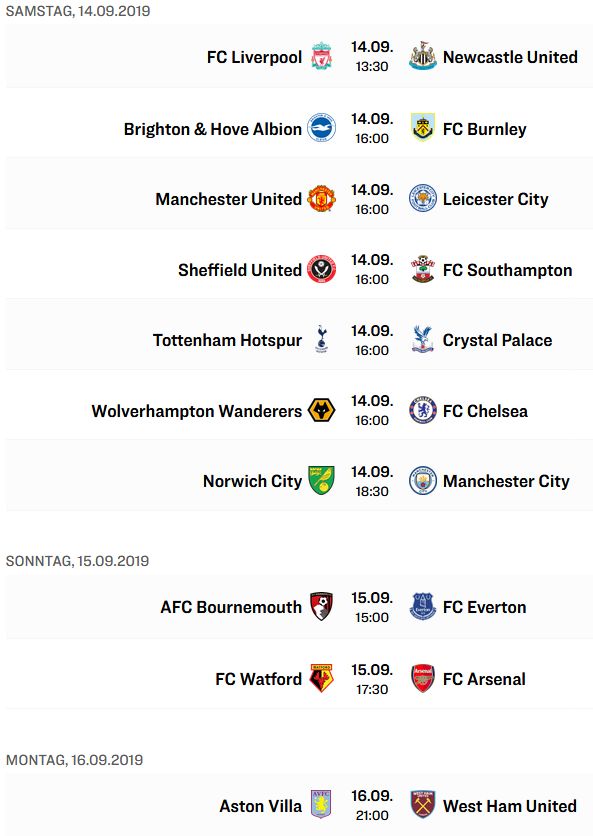Select the Sheffield United 16:00 kickoff time
Viewport: 593px width, 836px height.
click(372, 279)
